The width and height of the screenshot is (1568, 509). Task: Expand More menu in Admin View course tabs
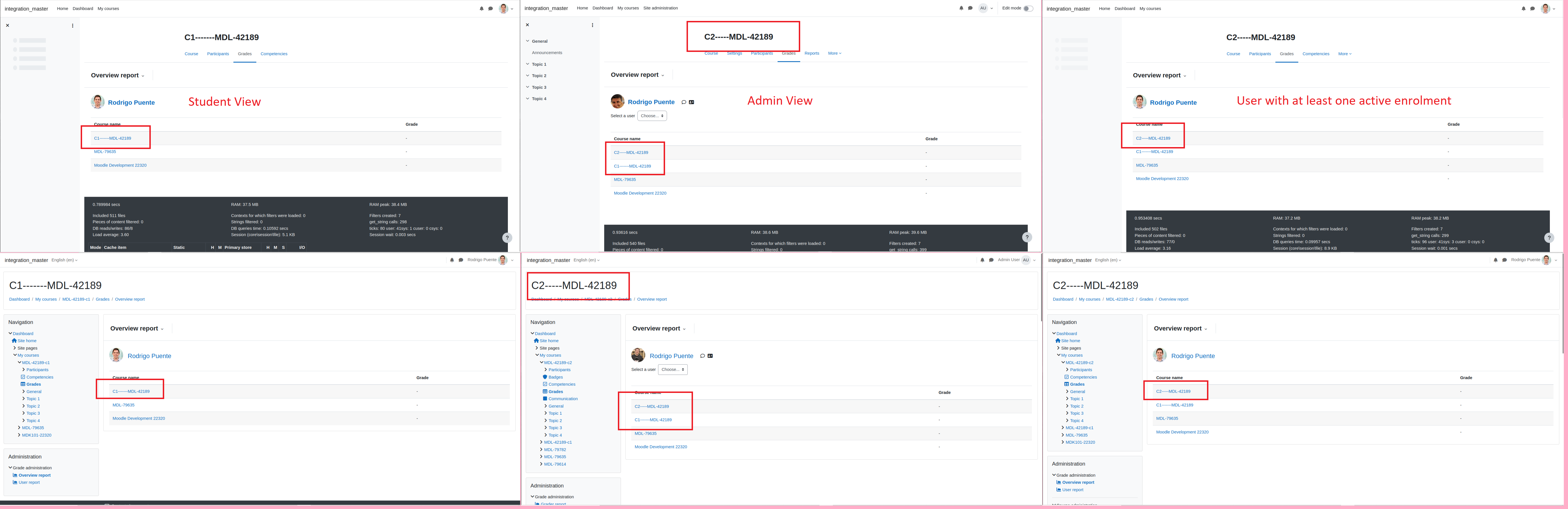[x=835, y=54]
